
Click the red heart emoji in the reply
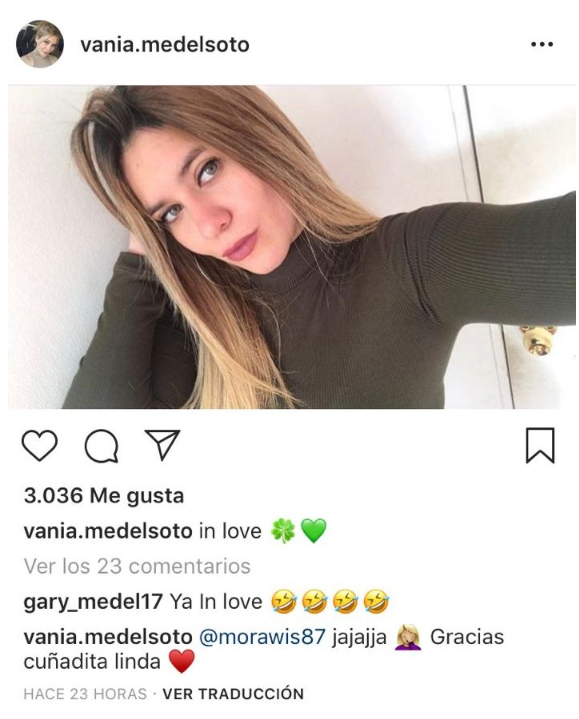(182, 661)
